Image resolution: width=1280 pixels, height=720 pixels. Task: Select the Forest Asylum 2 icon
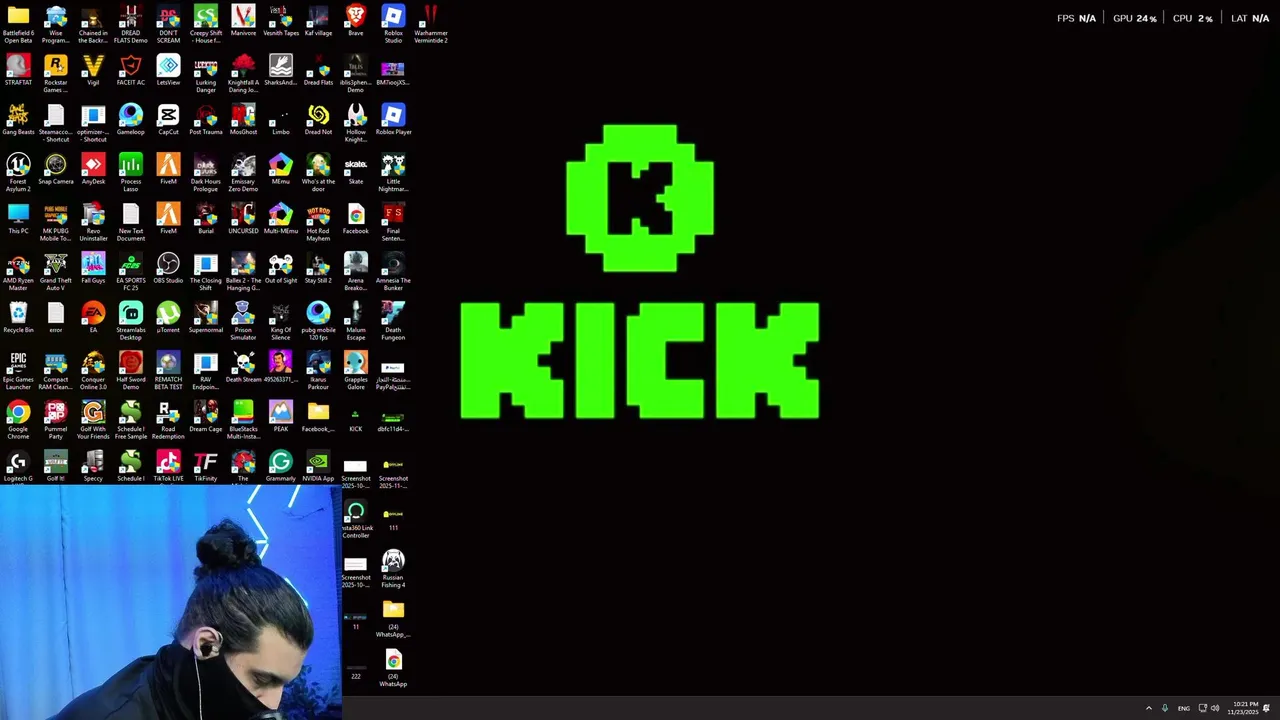tap(18, 172)
